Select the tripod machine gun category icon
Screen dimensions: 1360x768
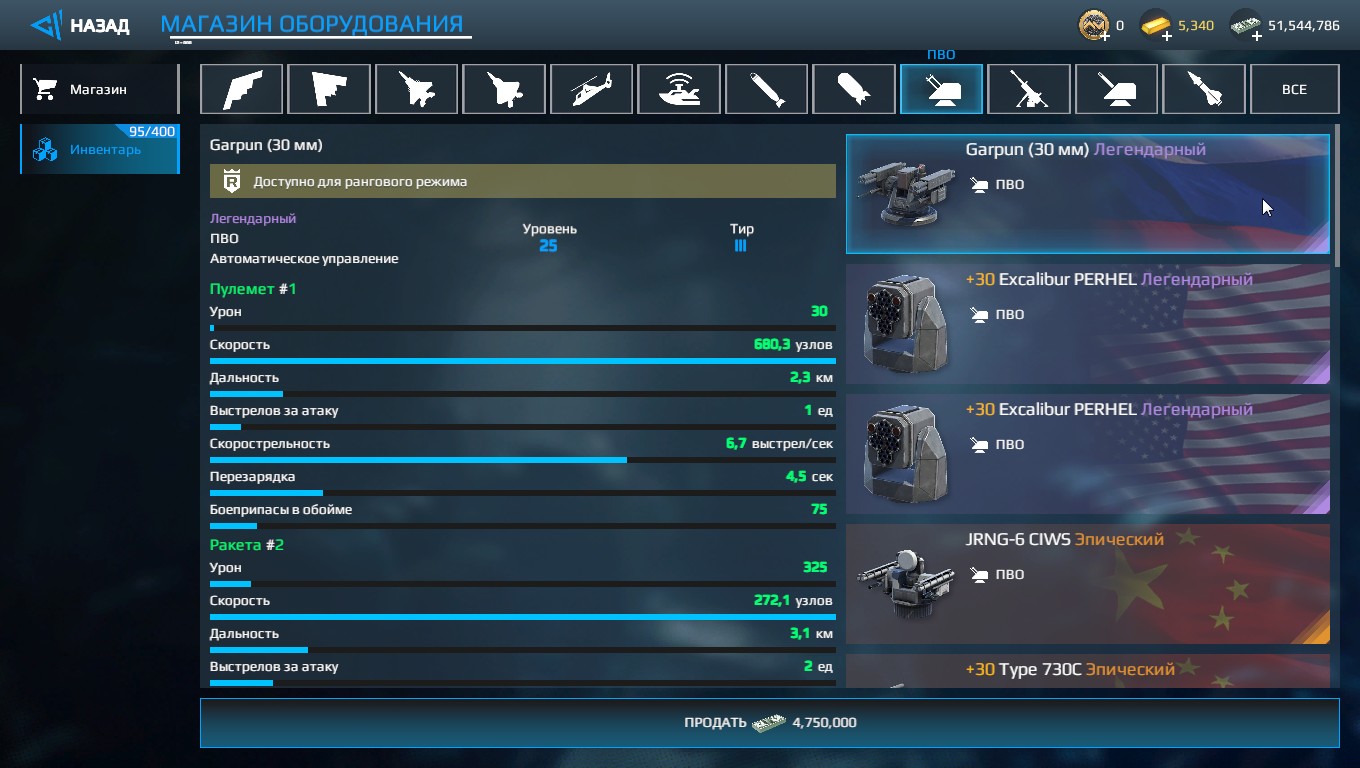pyautogui.click(x=1029, y=89)
